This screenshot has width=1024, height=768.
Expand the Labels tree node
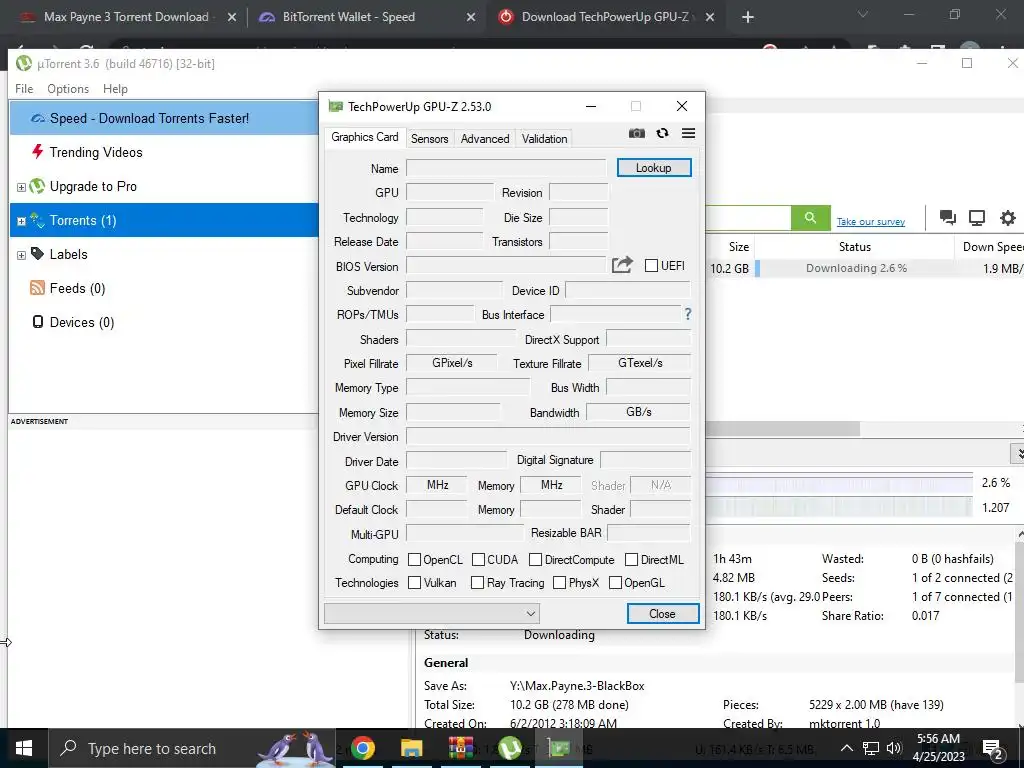21,255
